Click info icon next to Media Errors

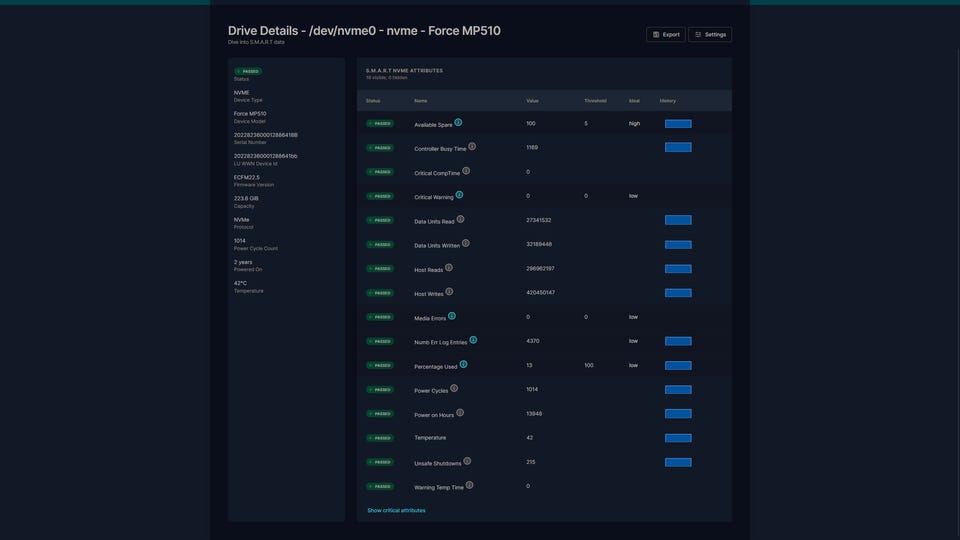452,316
